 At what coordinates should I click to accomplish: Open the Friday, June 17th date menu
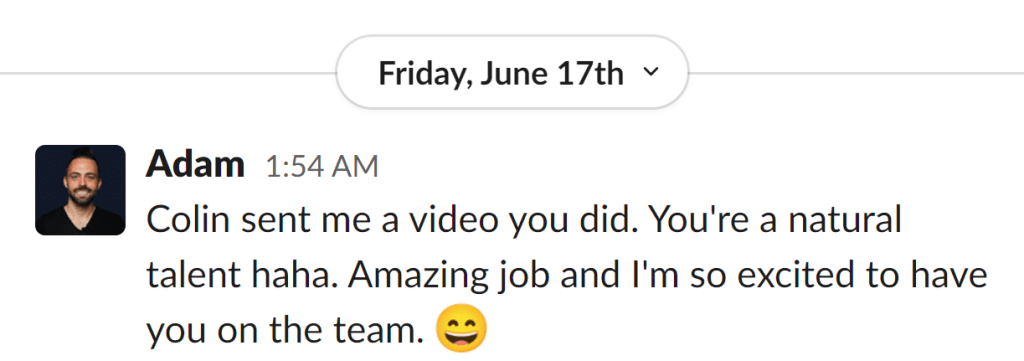tap(512, 72)
